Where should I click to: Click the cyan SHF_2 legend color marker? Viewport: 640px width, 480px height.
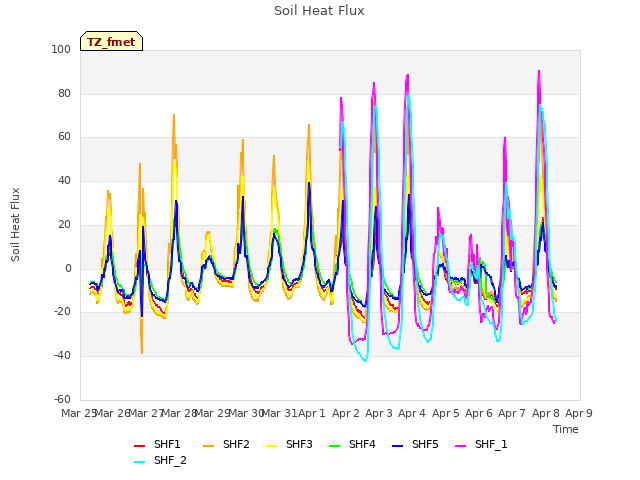[140, 462]
